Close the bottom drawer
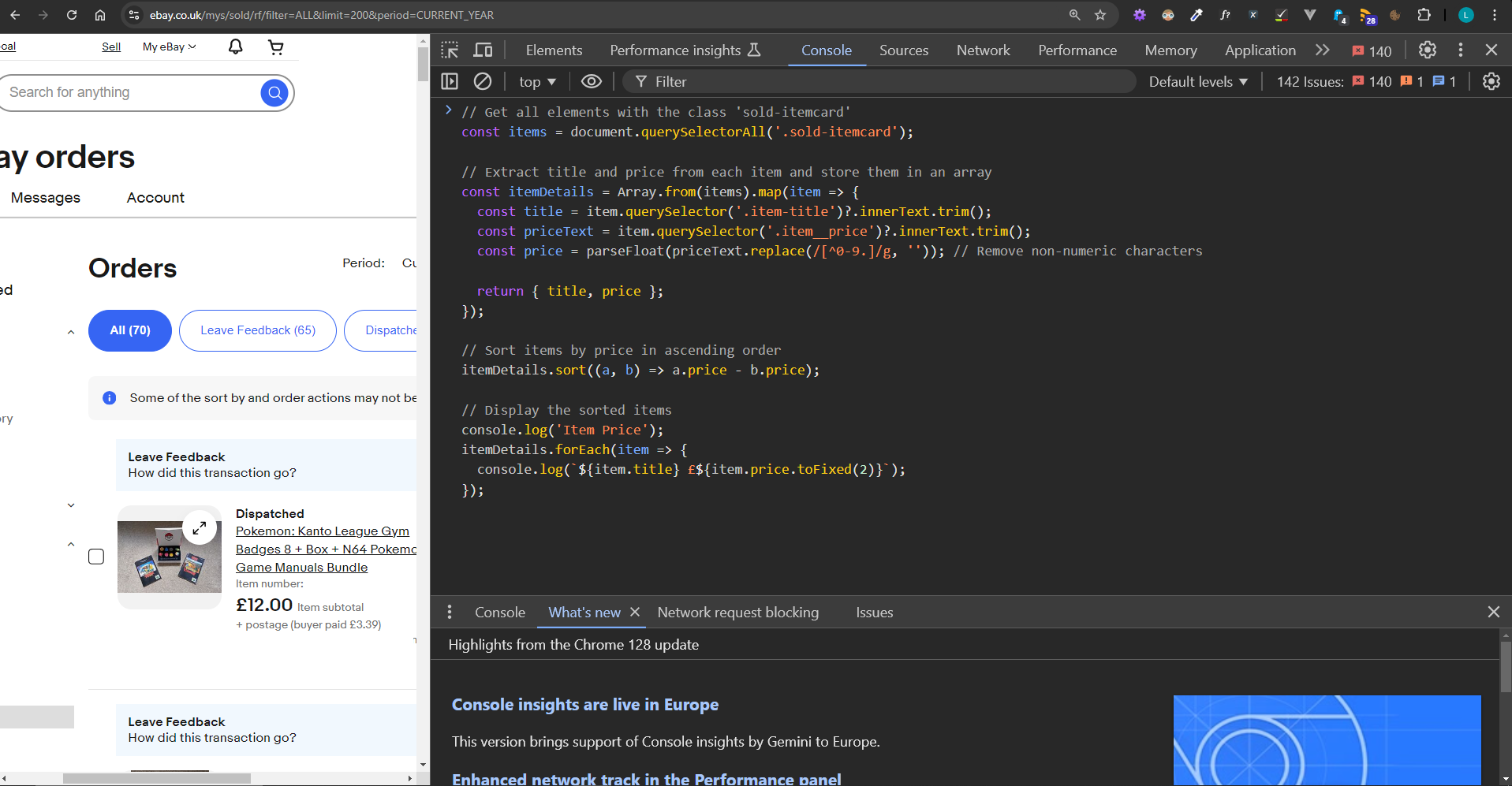This screenshot has height=786, width=1512. click(x=1493, y=612)
